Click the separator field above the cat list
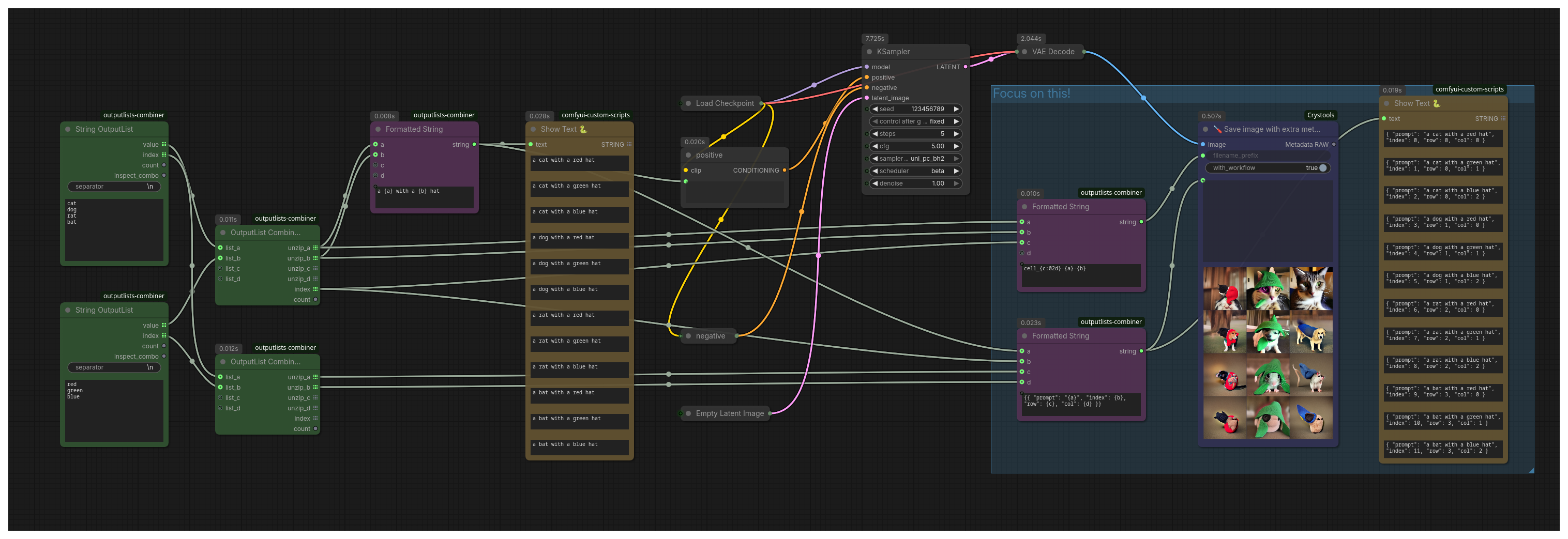The image size is (1568, 539). tap(114, 187)
